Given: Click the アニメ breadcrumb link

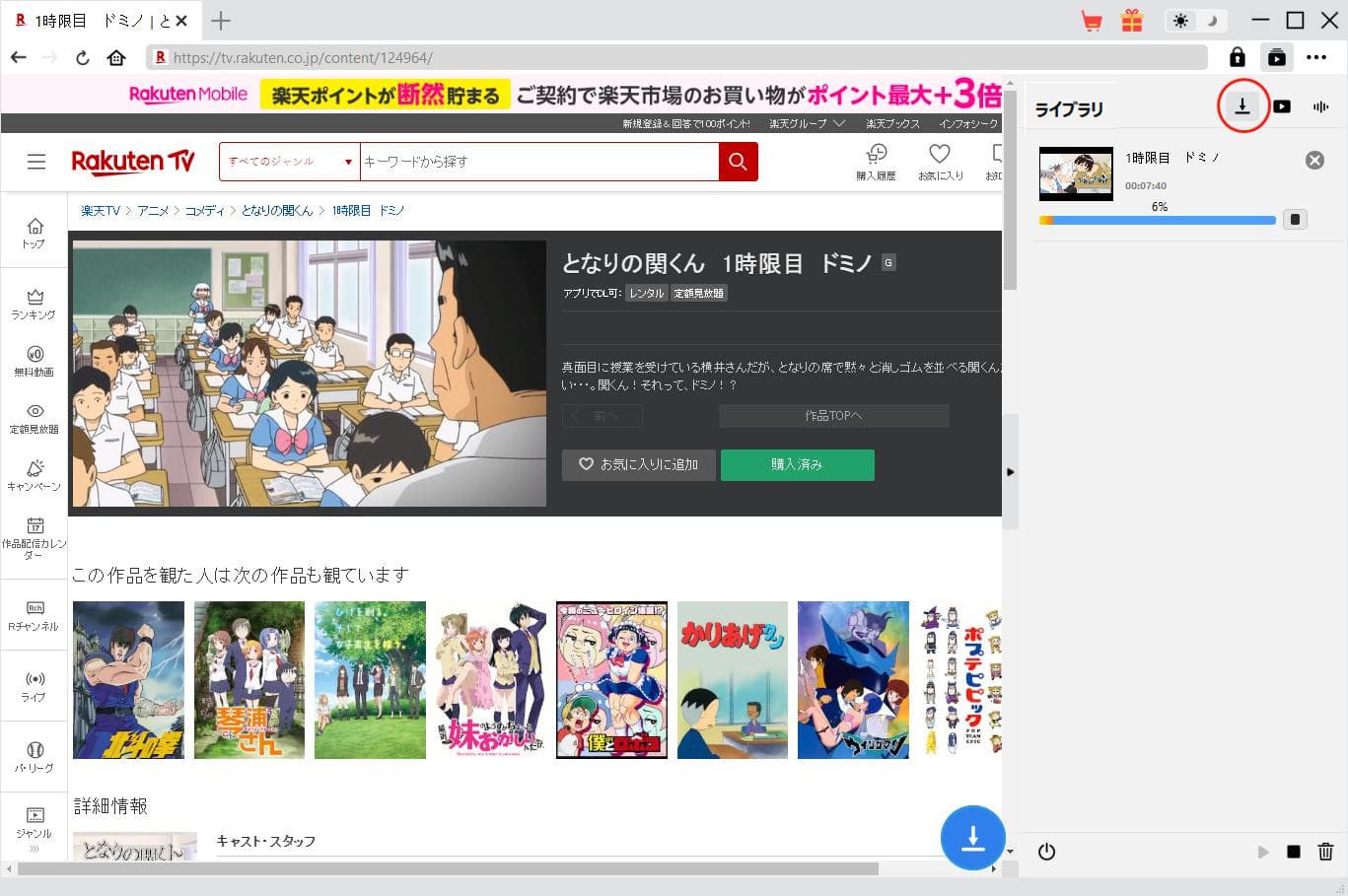Looking at the screenshot, I should [153, 211].
